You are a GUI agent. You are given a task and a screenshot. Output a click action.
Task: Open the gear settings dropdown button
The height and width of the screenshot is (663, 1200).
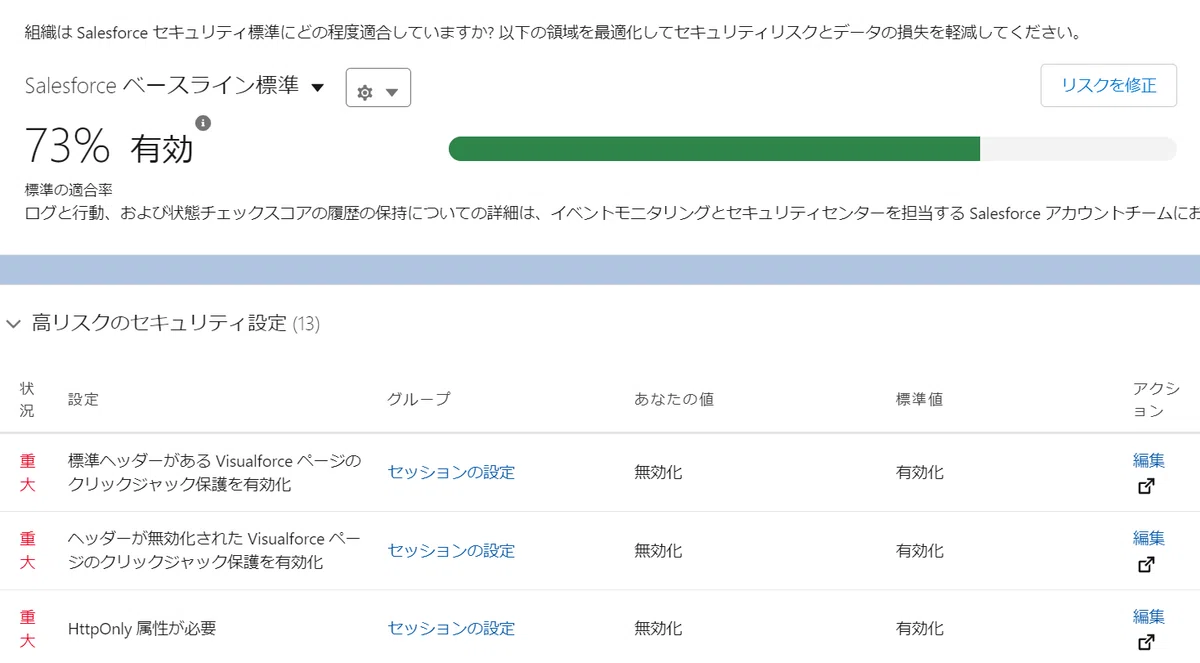click(378, 88)
